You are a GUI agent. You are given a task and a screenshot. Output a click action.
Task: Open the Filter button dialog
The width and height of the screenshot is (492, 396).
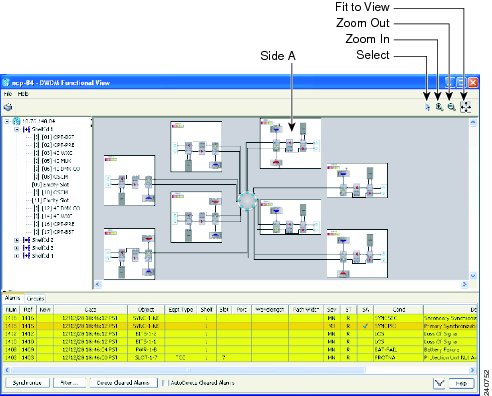[70, 383]
